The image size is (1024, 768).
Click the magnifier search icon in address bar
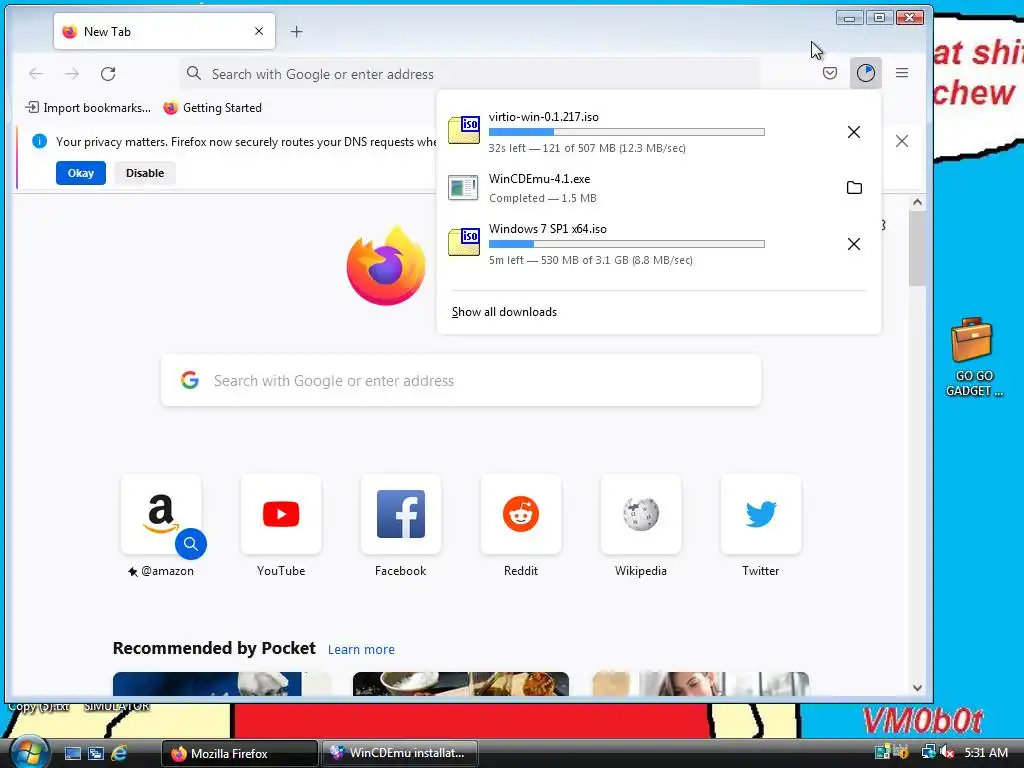pyautogui.click(x=193, y=73)
